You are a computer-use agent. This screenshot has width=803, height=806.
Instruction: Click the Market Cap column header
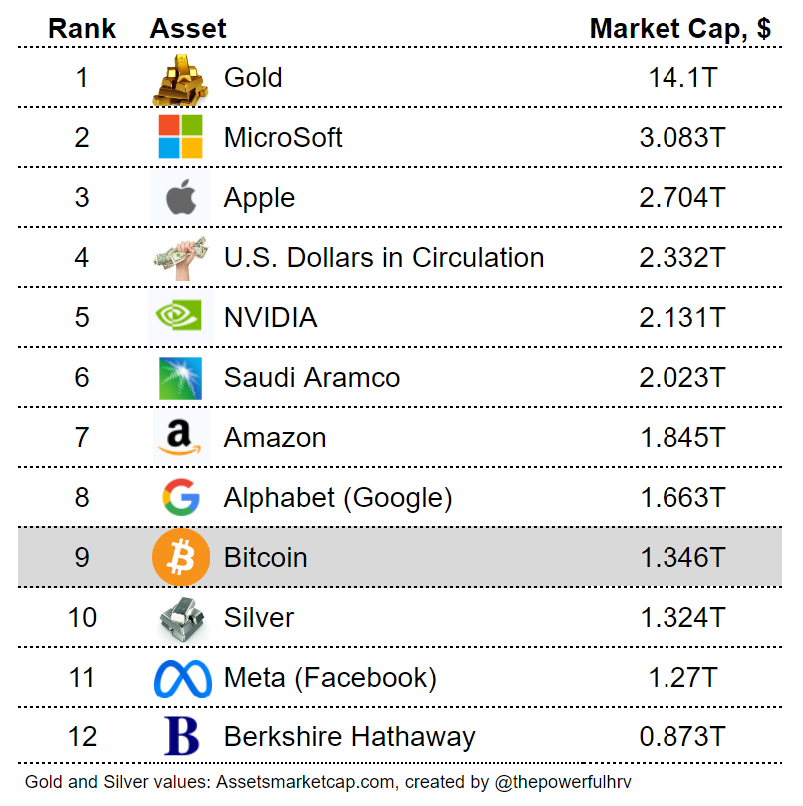coord(680,29)
